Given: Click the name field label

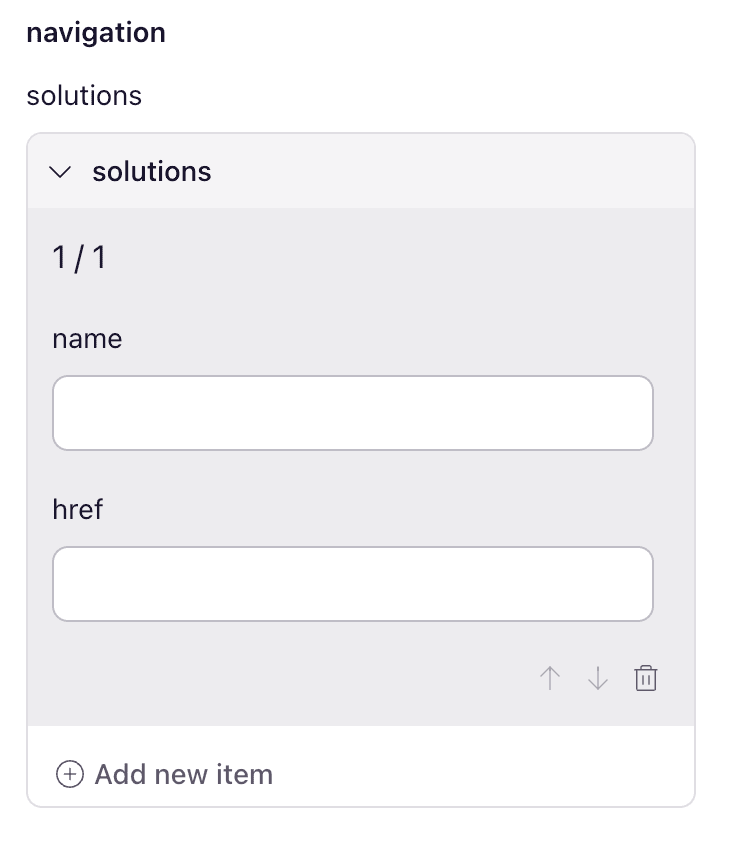Looking at the screenshot, I should pos(87,339).
